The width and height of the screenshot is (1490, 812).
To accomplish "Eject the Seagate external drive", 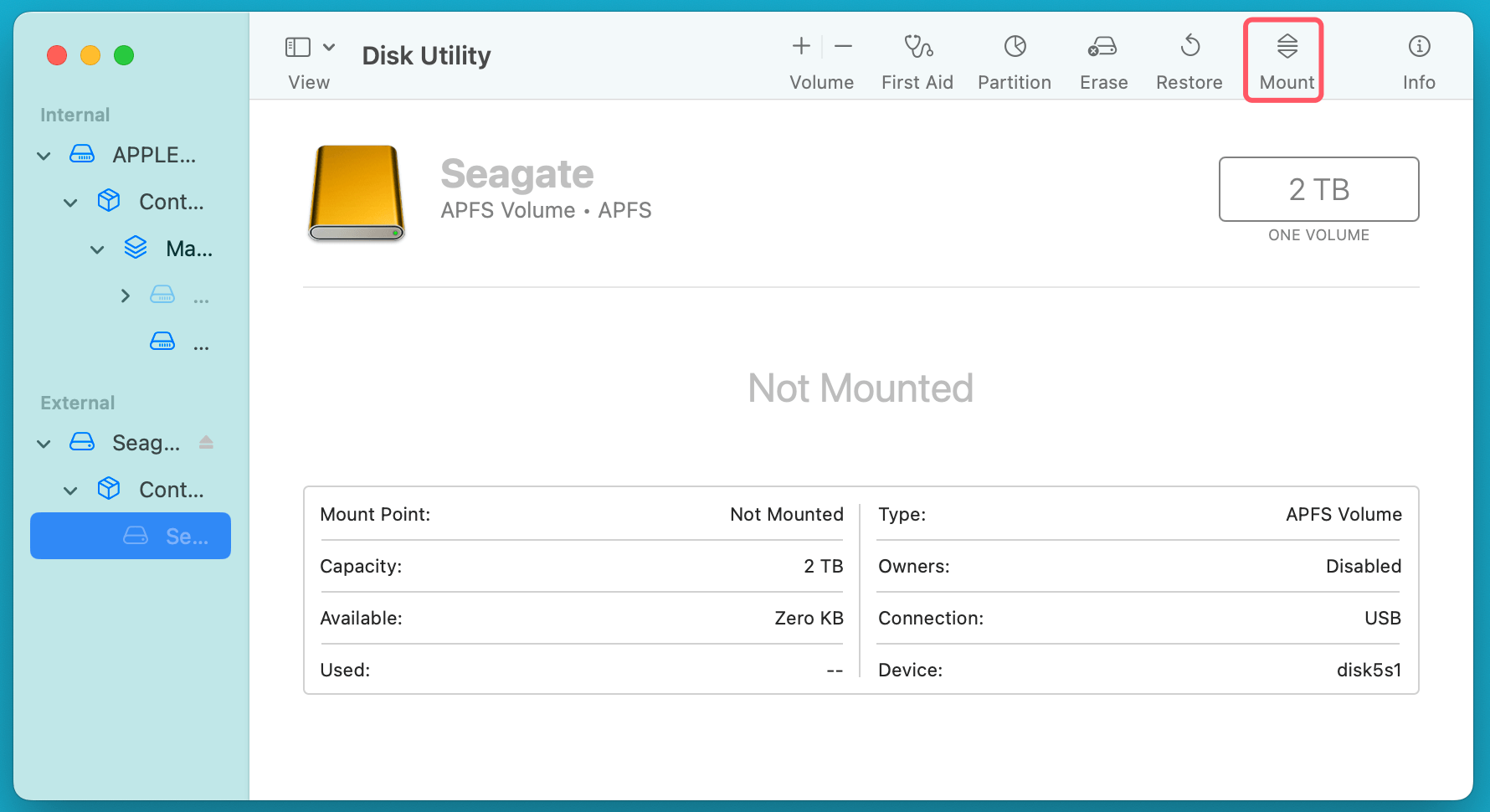I will pos(207,442).
